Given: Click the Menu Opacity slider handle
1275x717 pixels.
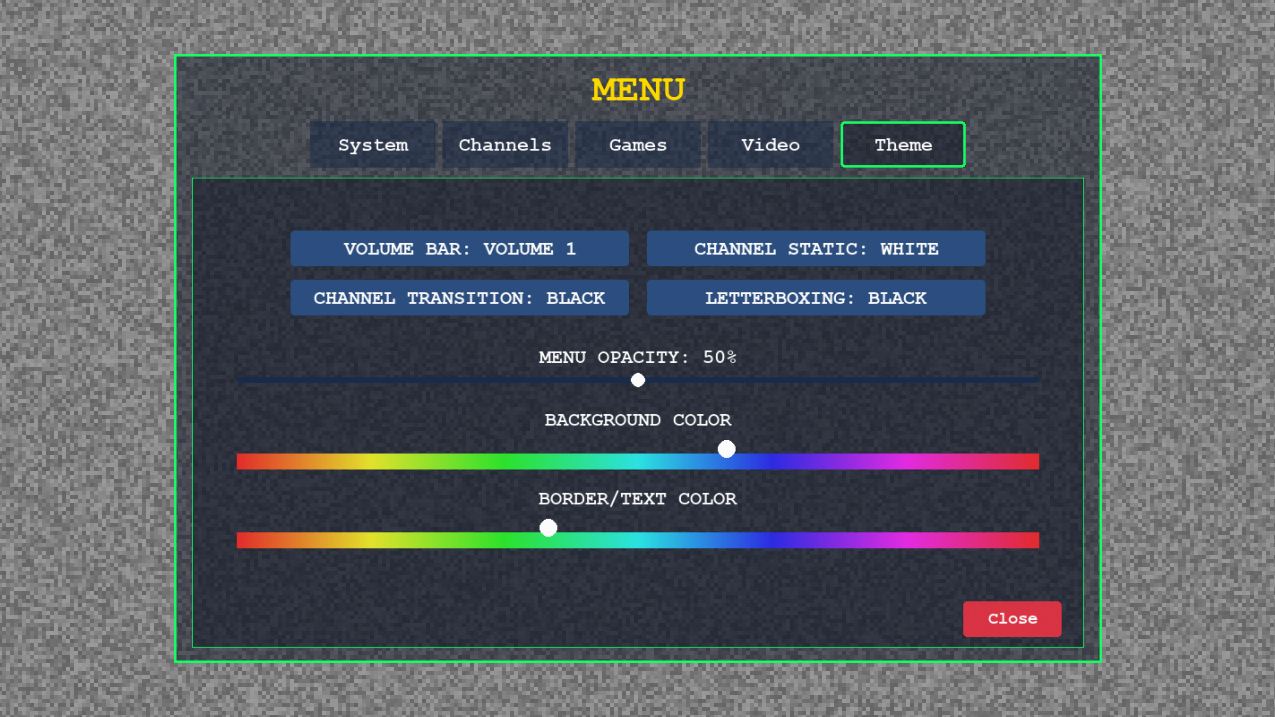Looking at the screenshot, I should point(638,380).
